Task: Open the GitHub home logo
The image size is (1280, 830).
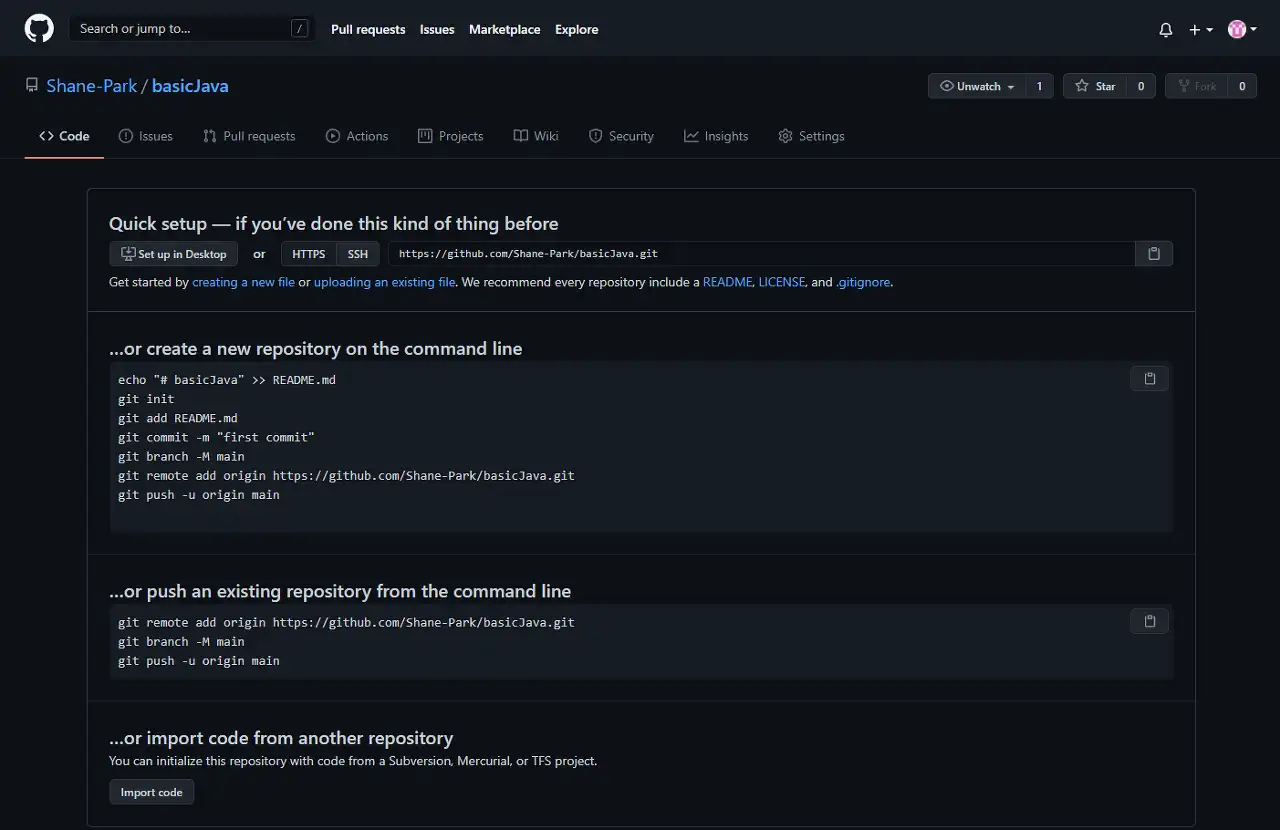Action: click(39, 29)
